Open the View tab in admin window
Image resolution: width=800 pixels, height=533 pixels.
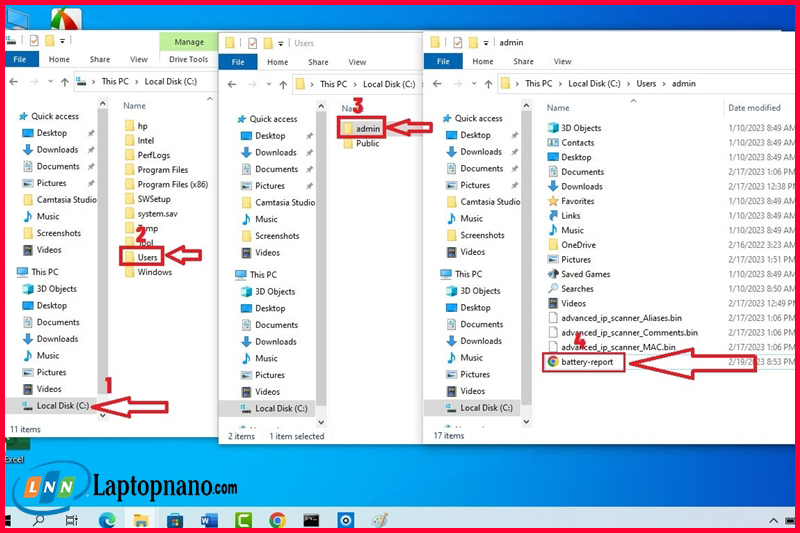tap(562, 61)
